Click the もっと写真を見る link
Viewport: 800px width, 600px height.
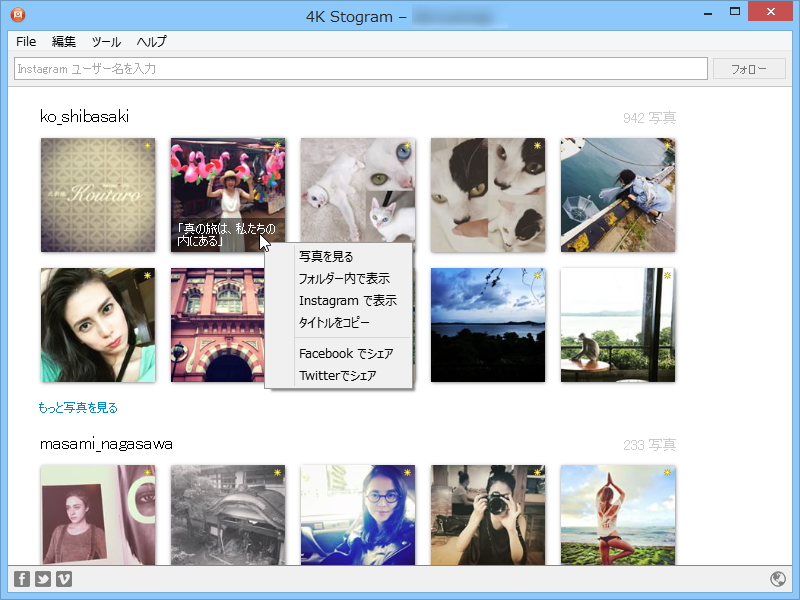[78, 408]
